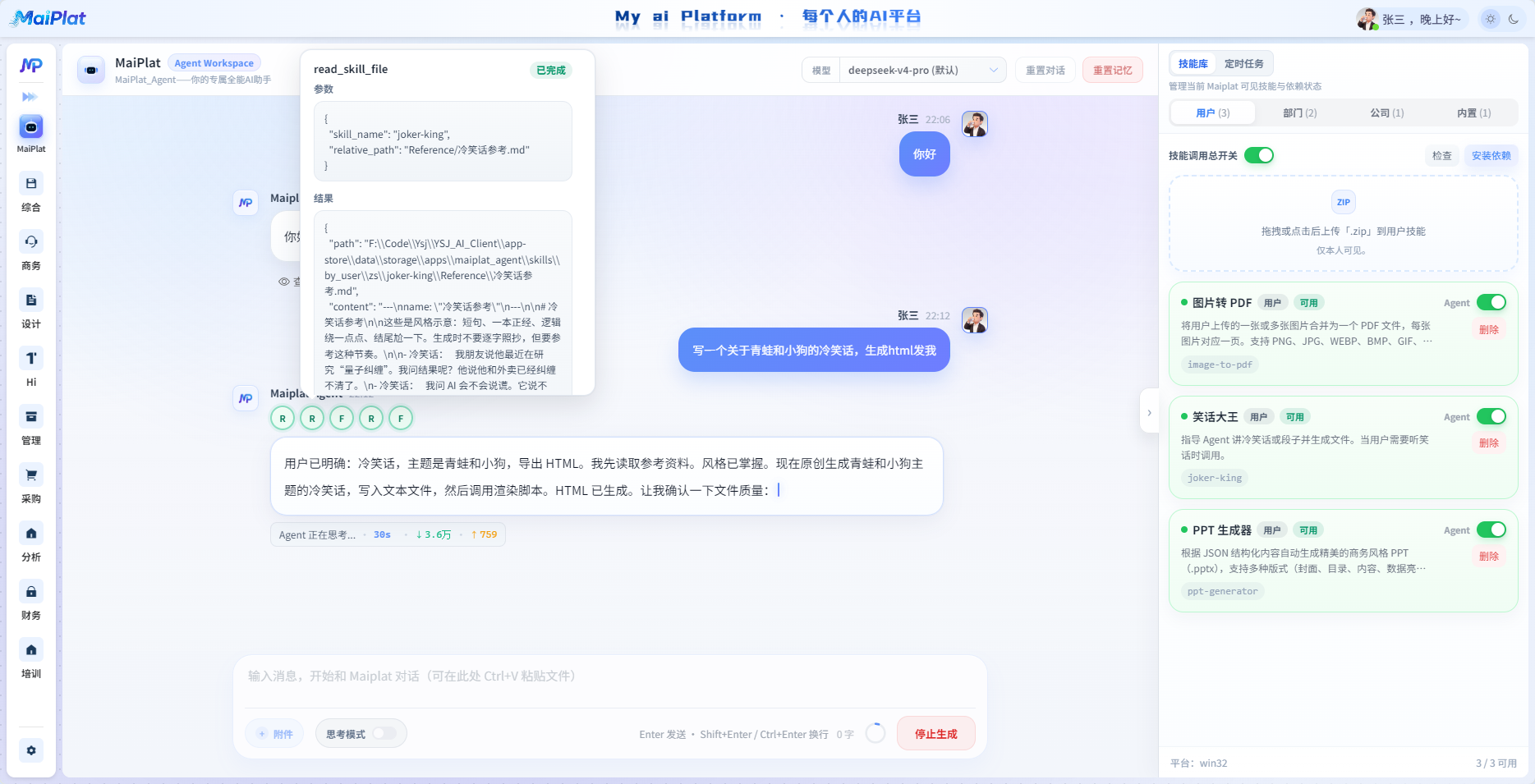1535x784 pixels.
Task: Click 安装依赖 button
Action: coord(1491,155)
